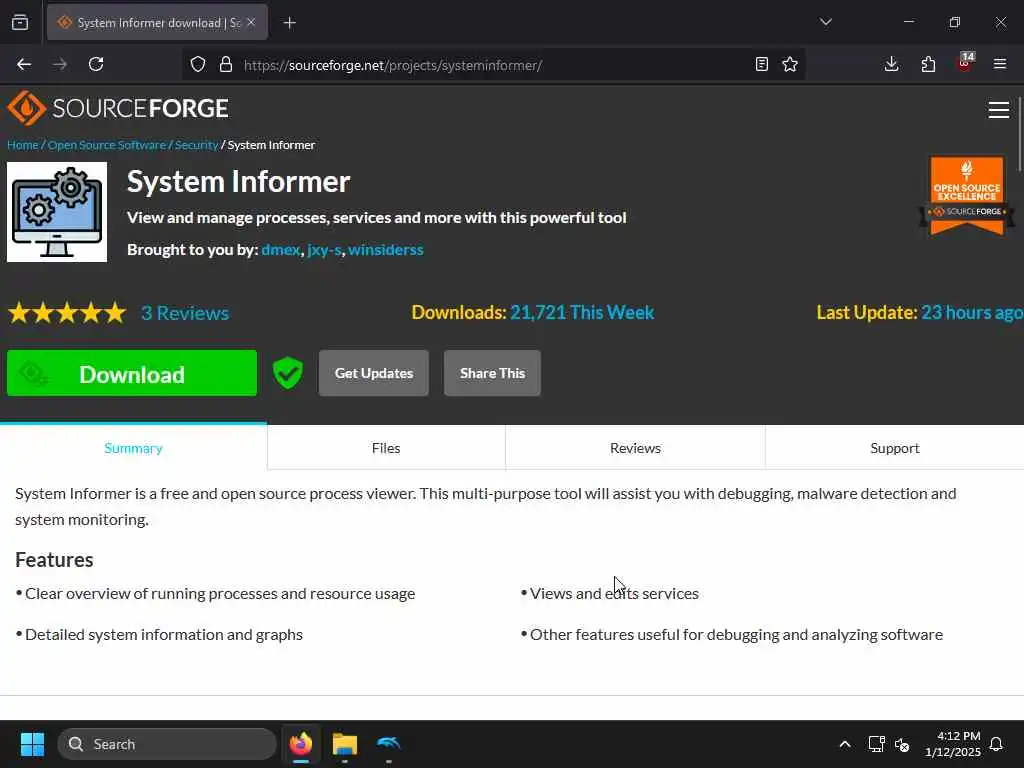Switch to the Reviews tab
The image size is (1024, 768).
click(x=635, y=447)
